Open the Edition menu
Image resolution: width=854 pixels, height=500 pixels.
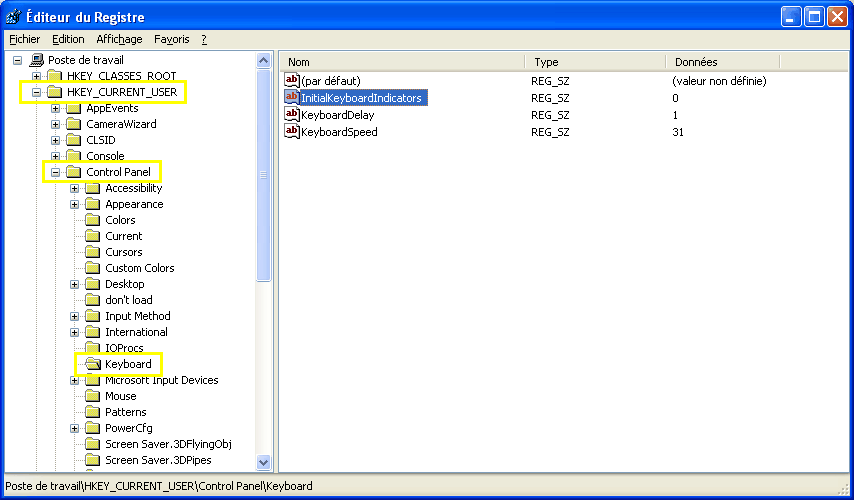coord(68,39)
